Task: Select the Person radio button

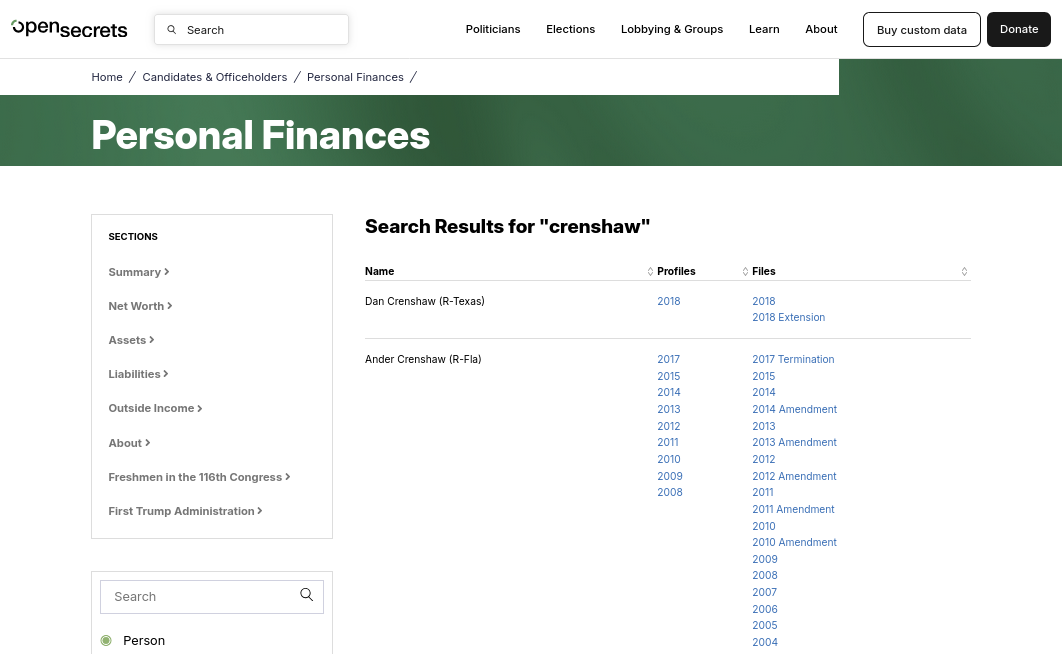Action: [106, 640]
